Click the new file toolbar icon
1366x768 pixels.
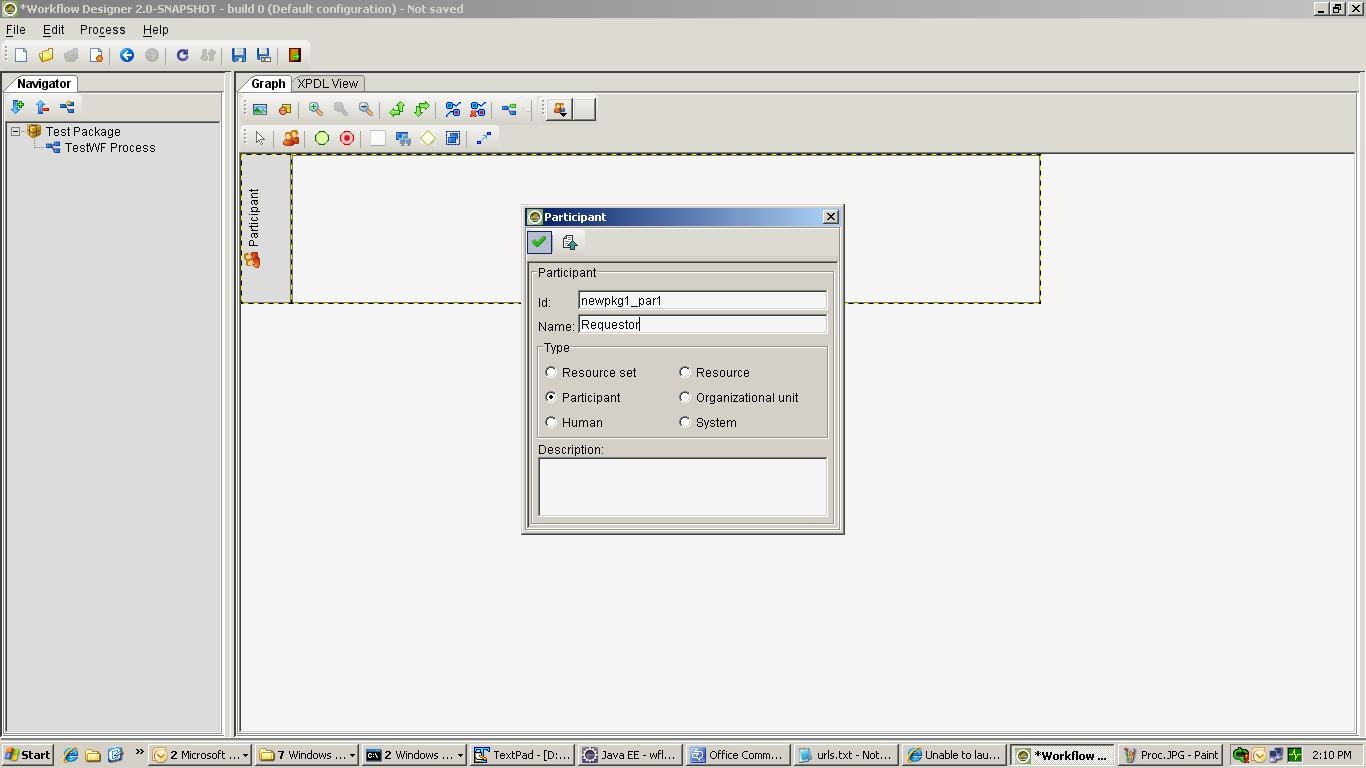[x=21, y=55]
